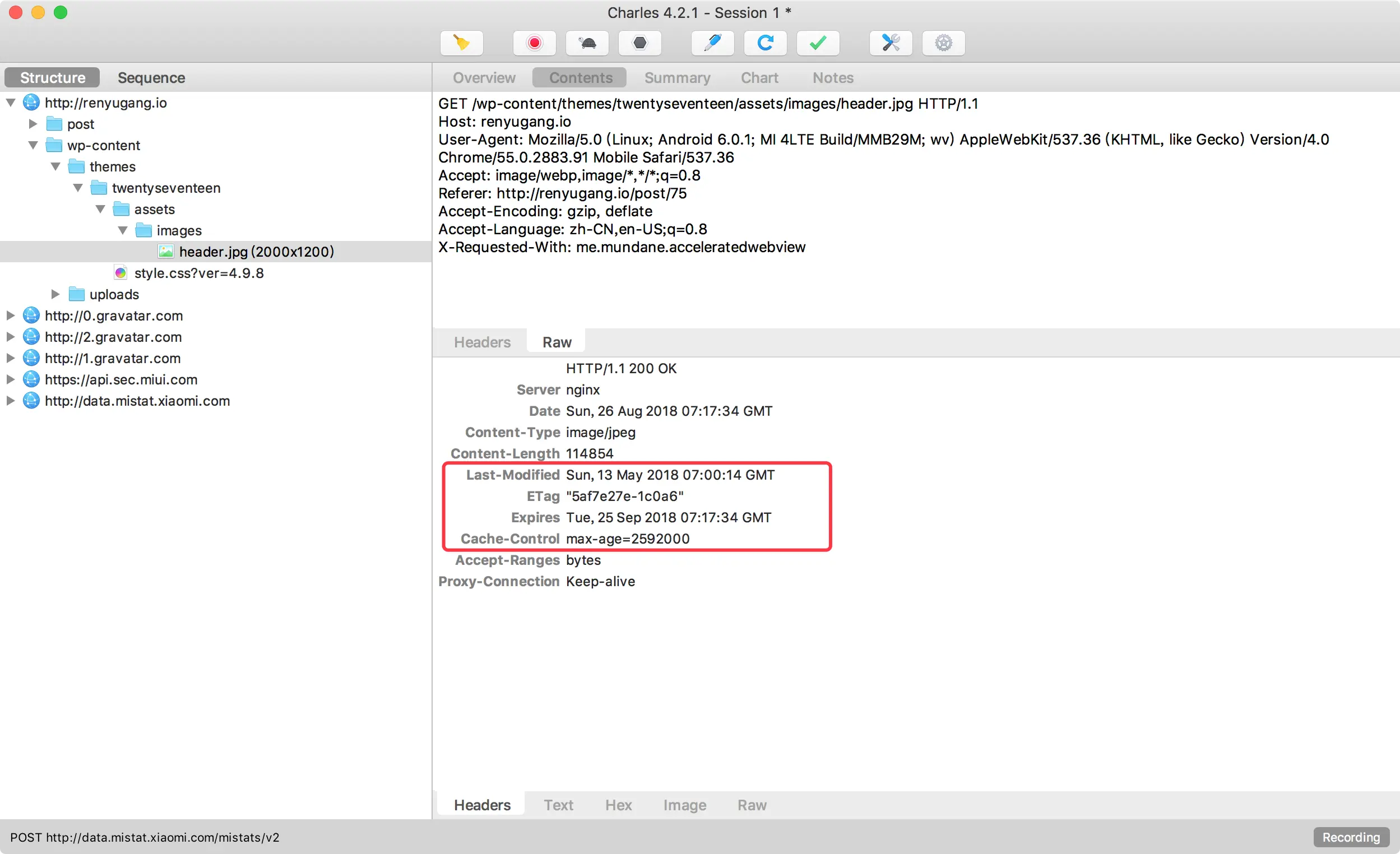Click the themes folder icon
Image resolution: width=1400 pixels, height=854 pixels.
[76, 166]
